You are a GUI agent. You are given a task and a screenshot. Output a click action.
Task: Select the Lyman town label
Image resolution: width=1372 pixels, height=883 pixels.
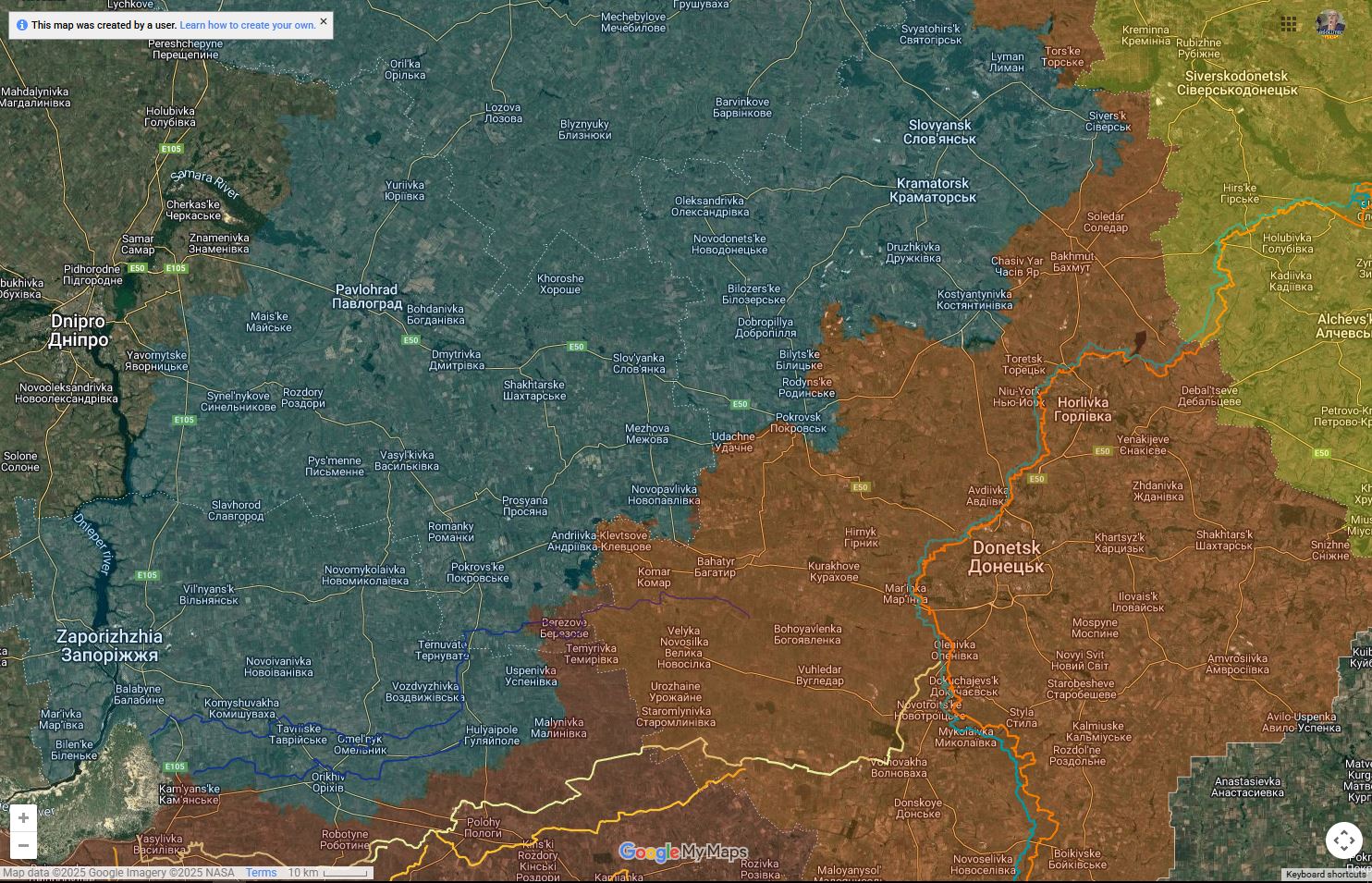[1007, 62]
